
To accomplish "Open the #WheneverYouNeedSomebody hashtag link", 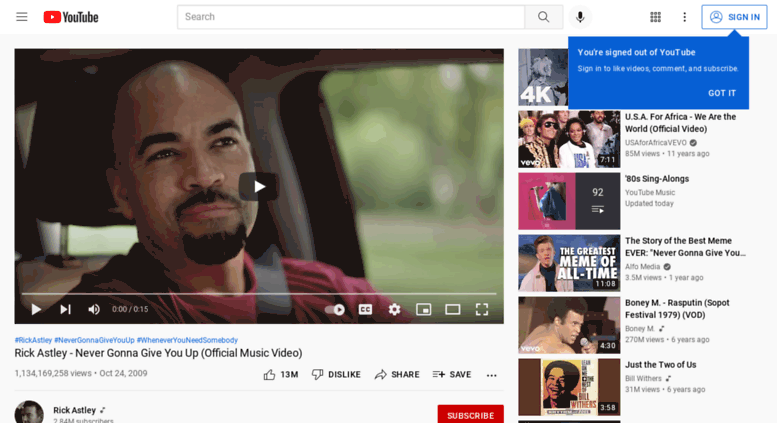I will coord(187,340).
